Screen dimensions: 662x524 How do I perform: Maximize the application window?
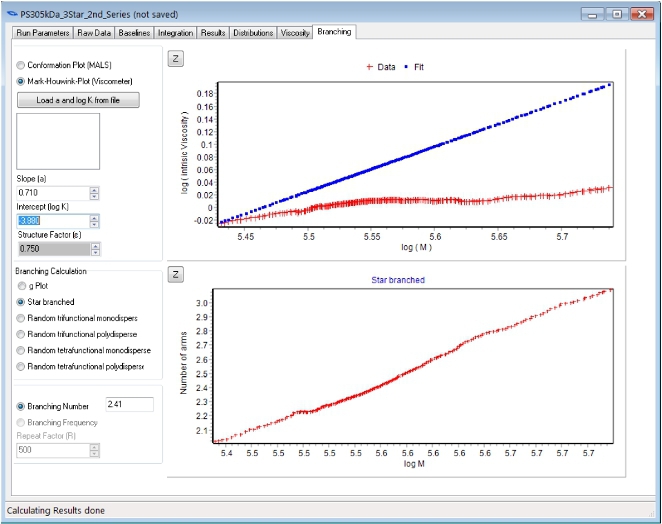tap(617, 14)
